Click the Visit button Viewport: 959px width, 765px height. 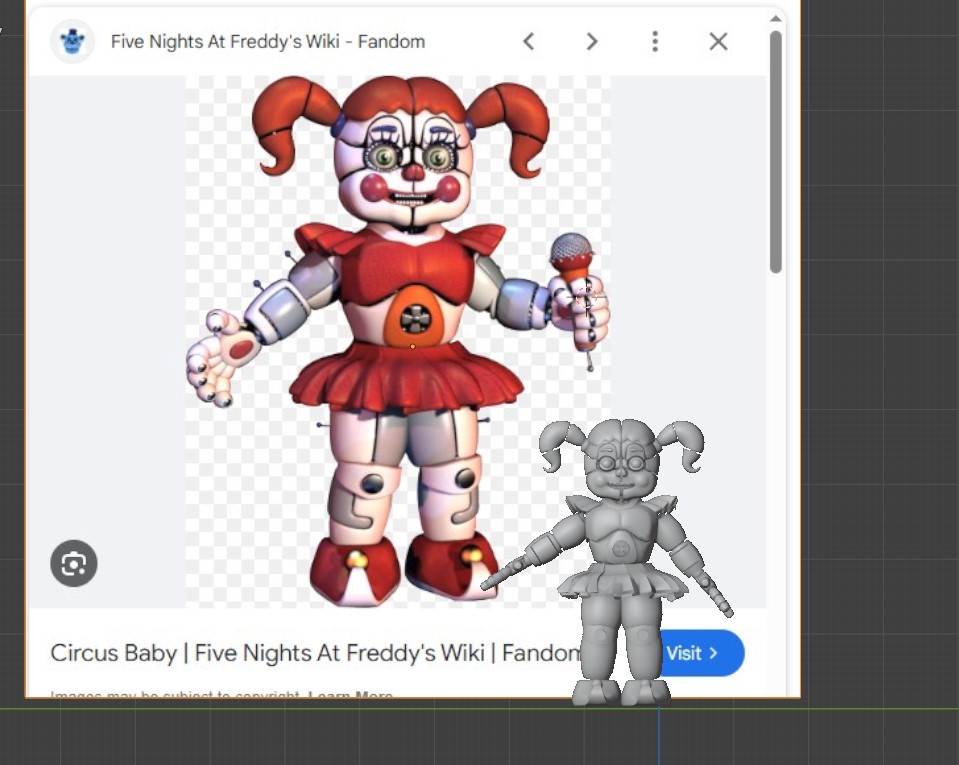coord(702,653)
